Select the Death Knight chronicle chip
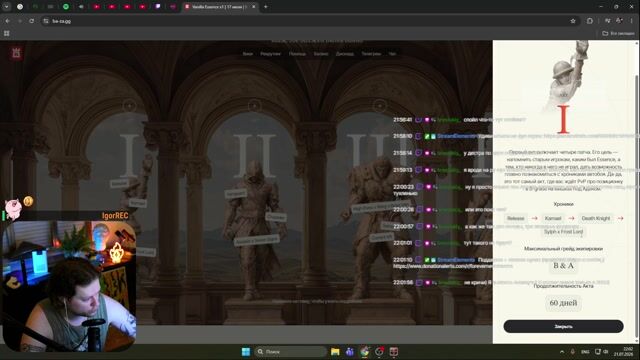The image size is (640, 360). 596,218
